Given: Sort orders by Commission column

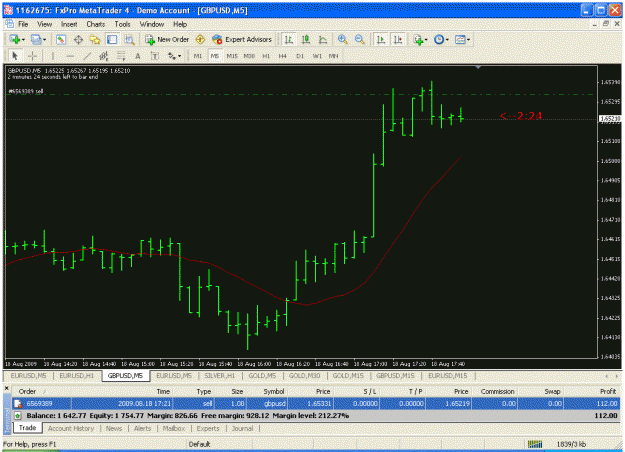Looking at the screenshot, I should click(497, 392).
